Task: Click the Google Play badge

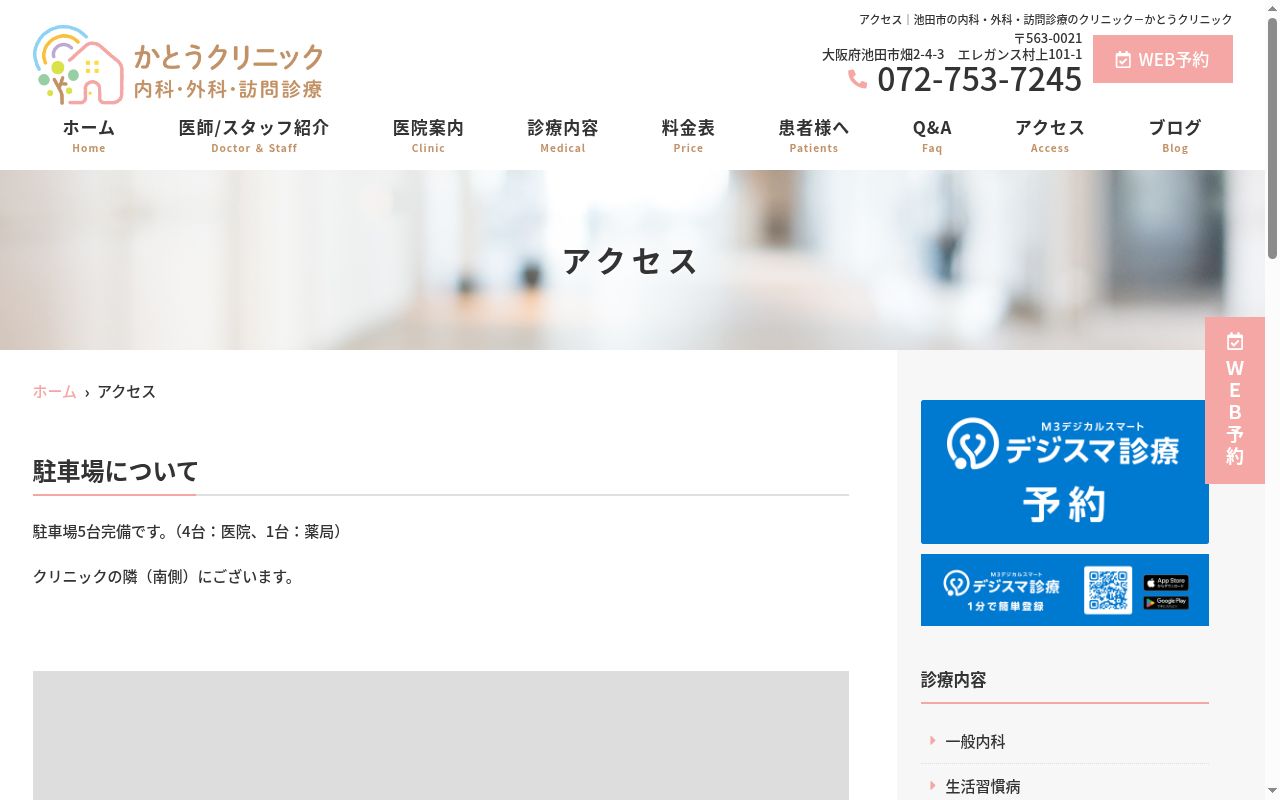Action: 1166,602
